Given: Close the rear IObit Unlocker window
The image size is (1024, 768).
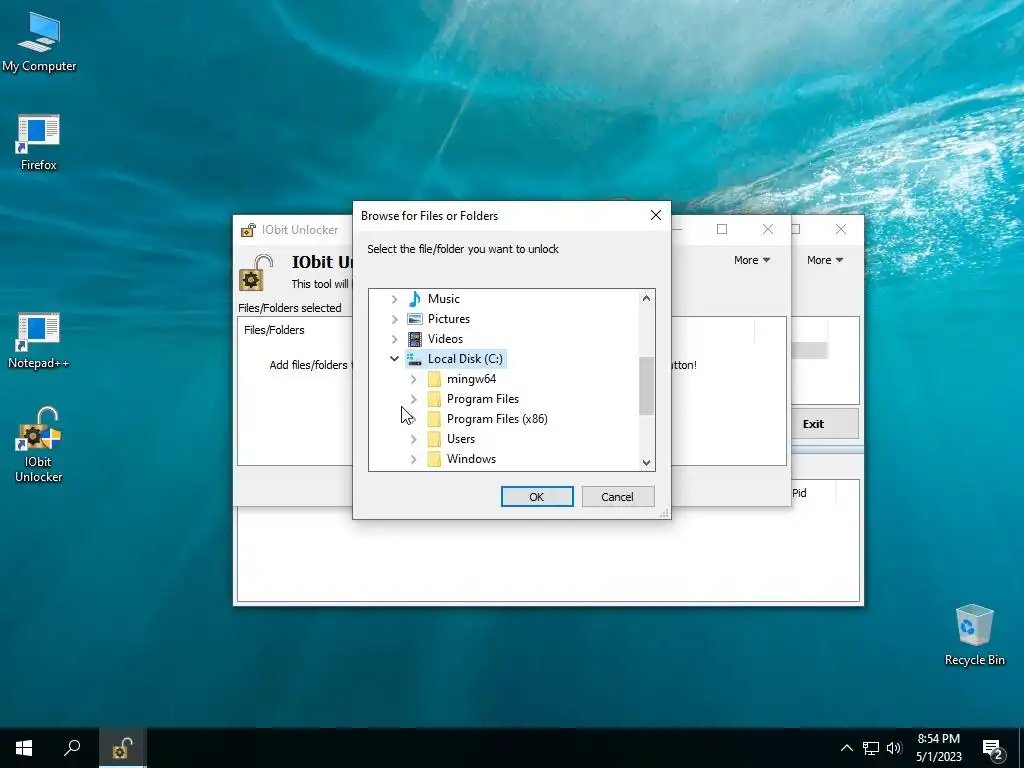Looking at the screenshot, I should 840,229.
